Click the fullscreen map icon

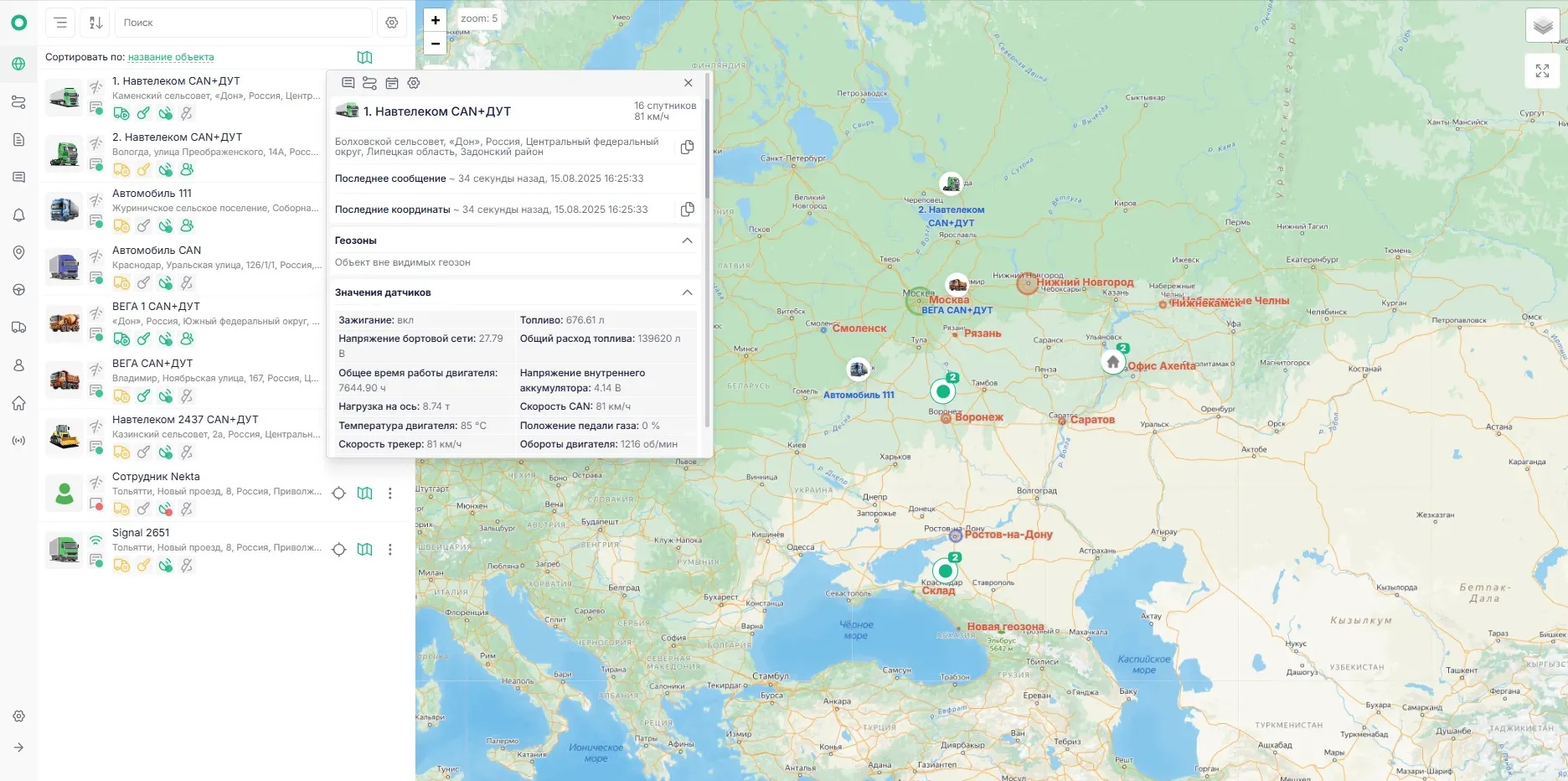tap(1542, 71)
